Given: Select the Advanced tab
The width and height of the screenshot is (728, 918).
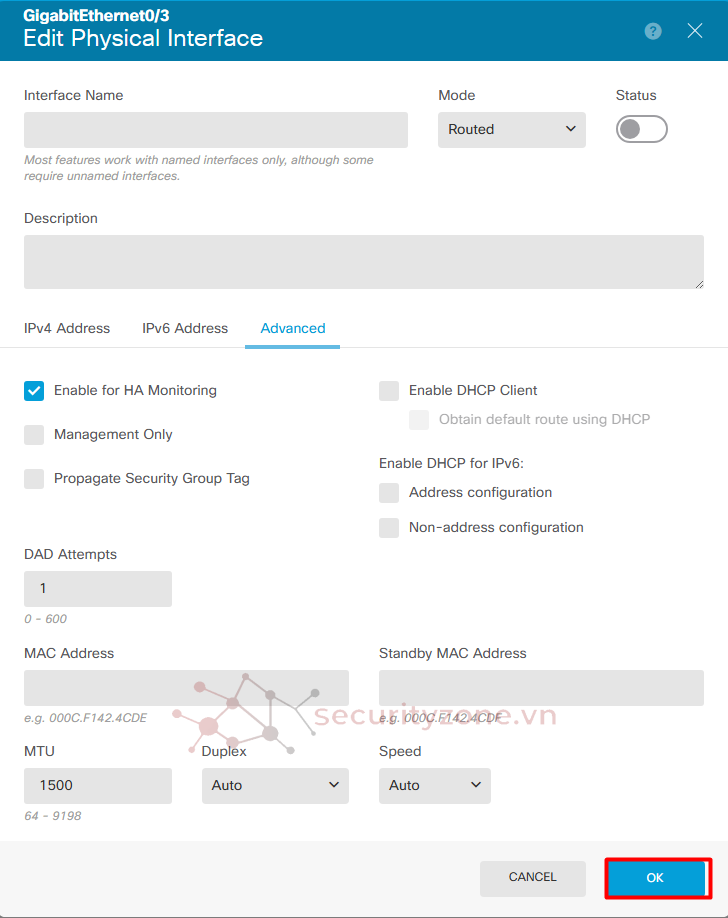Looking at the screenshot, I should [292, 328].
